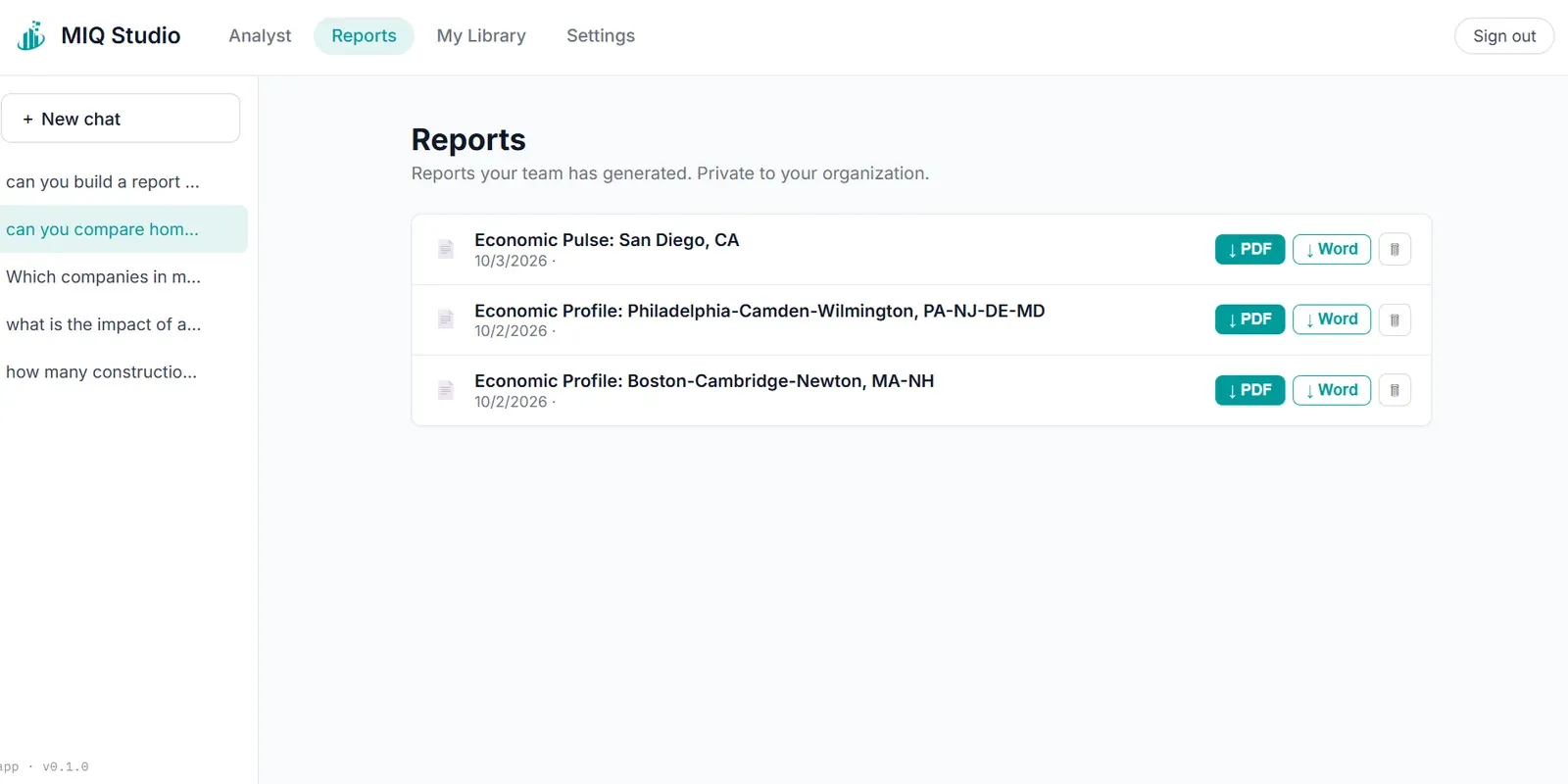
Task: Click the 10/2/2026 date under Philadelphia report
Action: (511, 331)
